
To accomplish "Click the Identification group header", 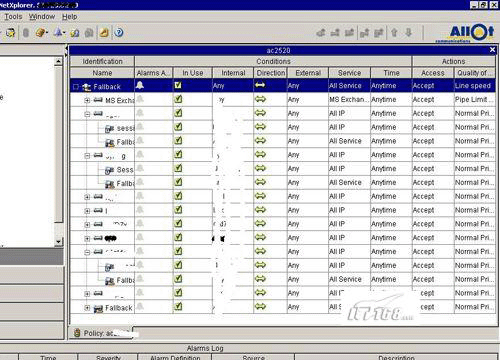I will click(x=102, y=61).
